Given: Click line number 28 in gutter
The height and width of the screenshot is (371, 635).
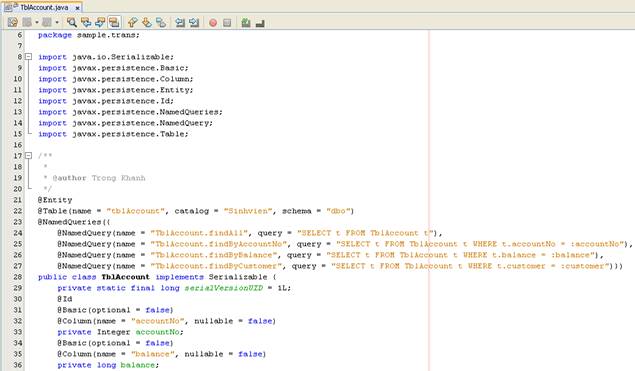Looking at the screenshot, I should 17,277.
